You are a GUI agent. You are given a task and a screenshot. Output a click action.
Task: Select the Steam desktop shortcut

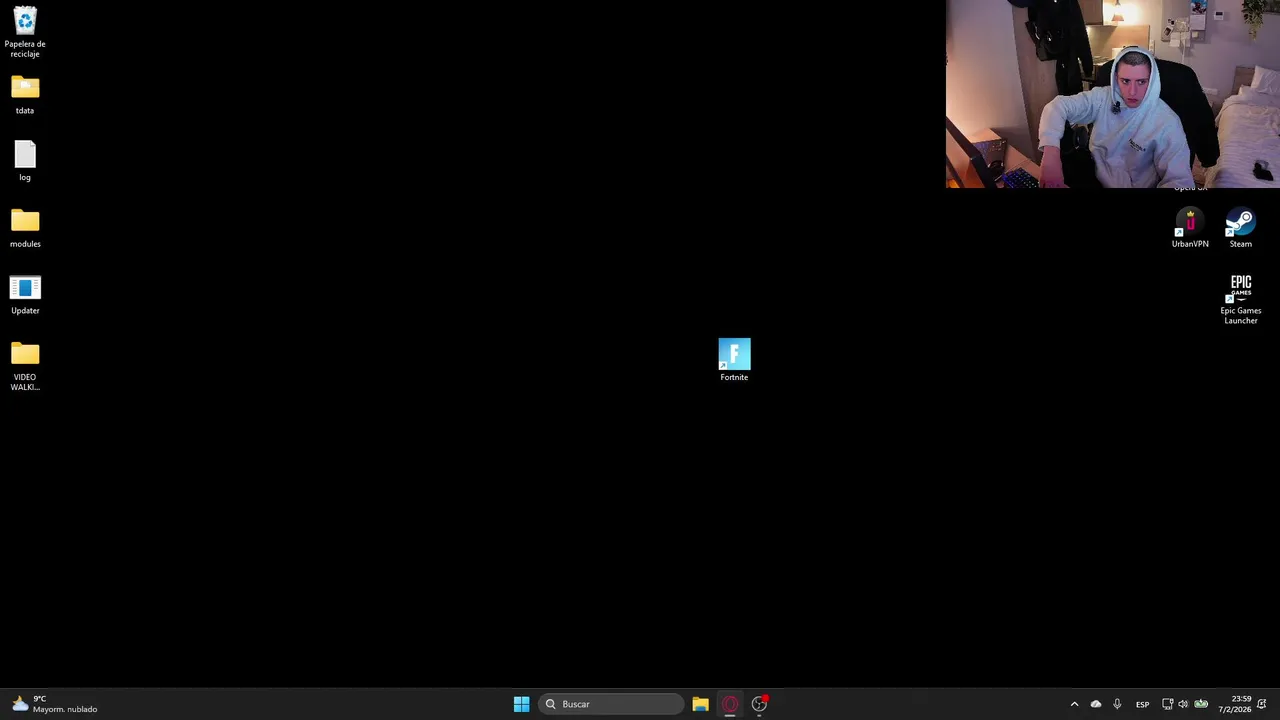coord(1241,228)
